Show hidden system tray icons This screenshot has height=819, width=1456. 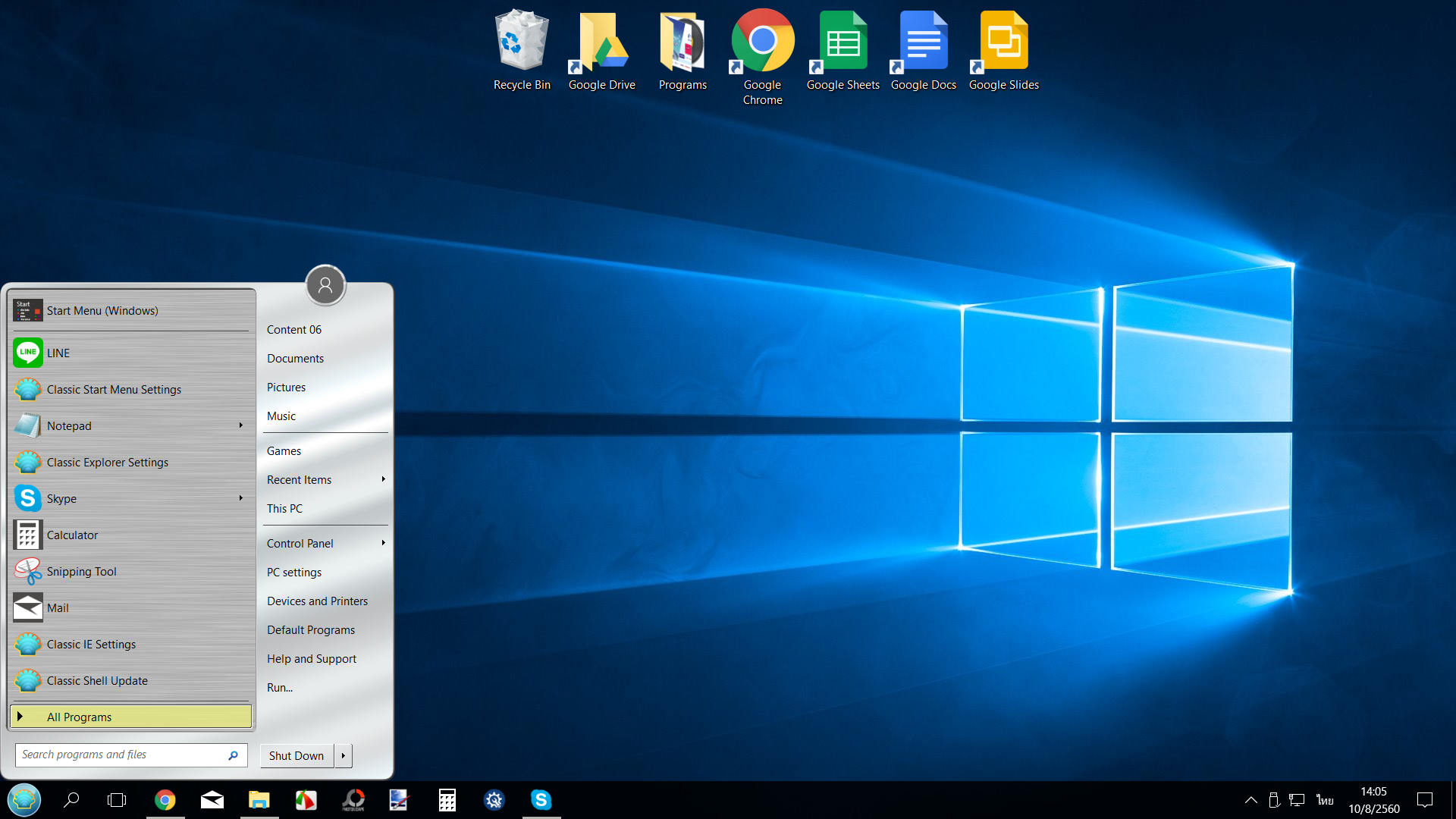pos(1251,800)
